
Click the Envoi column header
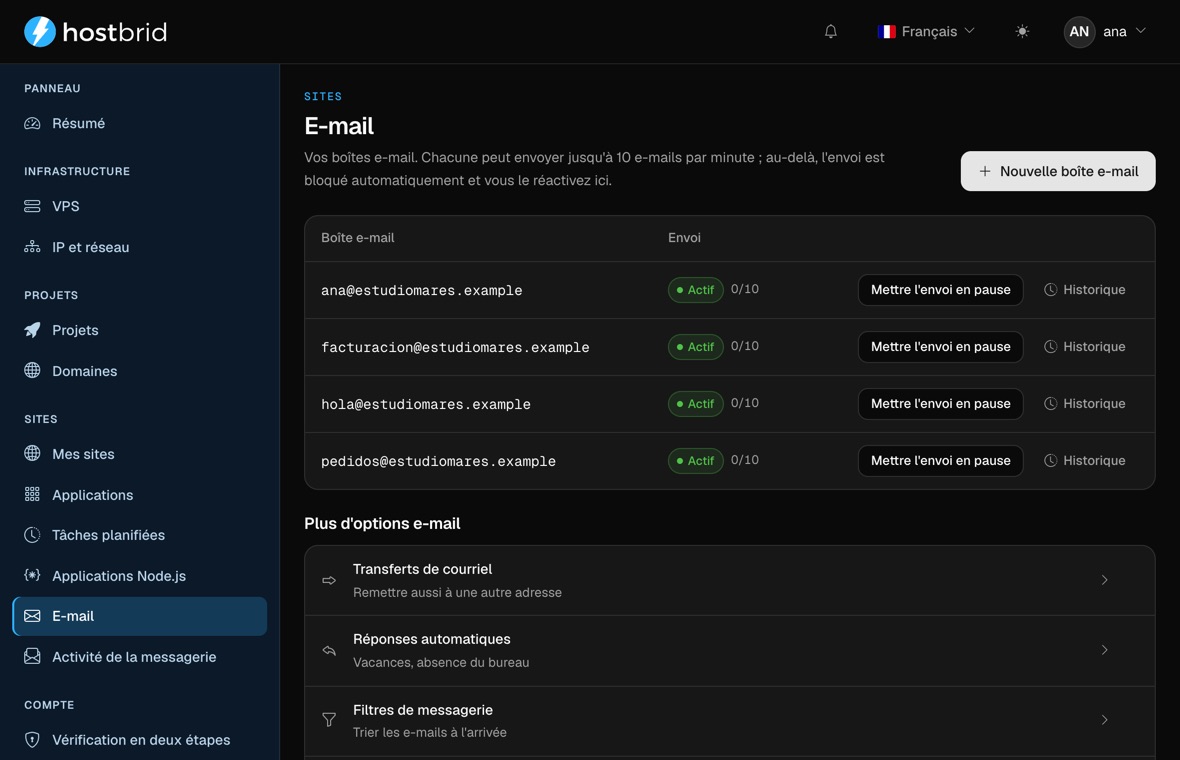click(684, 238)
